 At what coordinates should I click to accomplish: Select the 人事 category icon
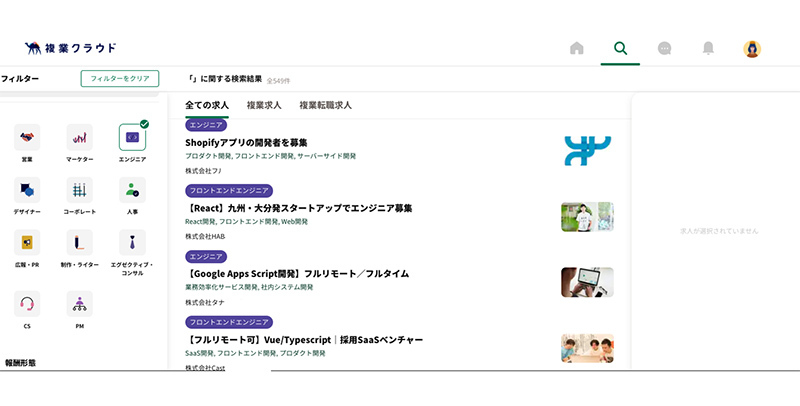click(x=132, y=190)
